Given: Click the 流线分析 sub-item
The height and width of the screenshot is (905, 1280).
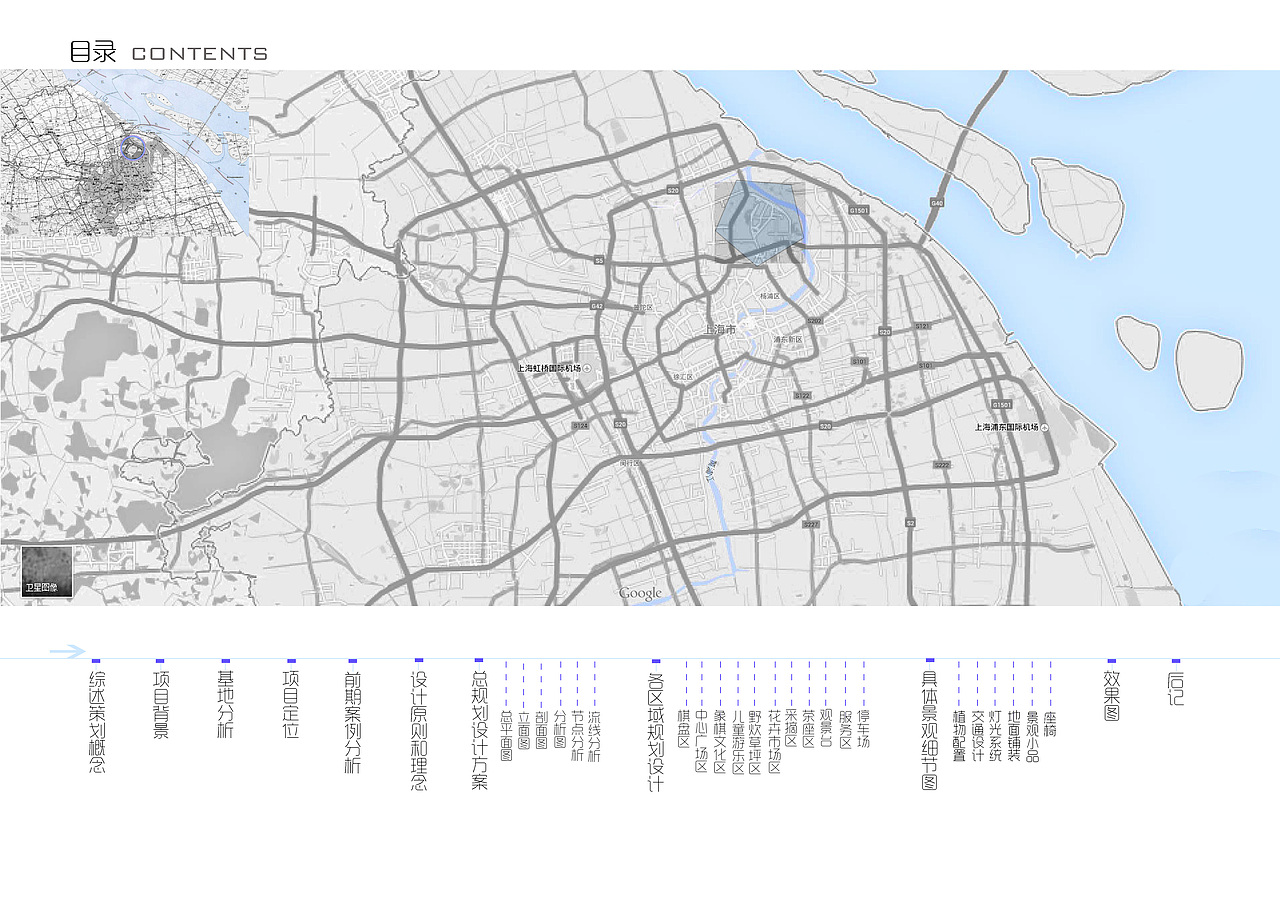Looking at the screenshot, I should coord(594,737).
